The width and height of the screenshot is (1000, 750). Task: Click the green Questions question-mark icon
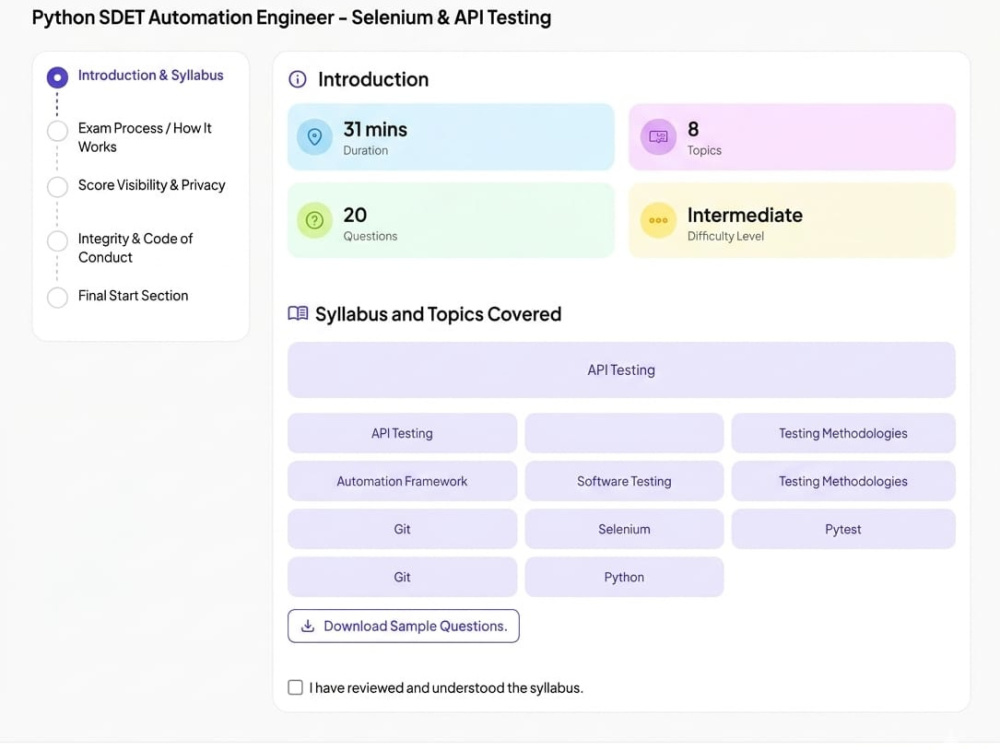coord(314,221)
